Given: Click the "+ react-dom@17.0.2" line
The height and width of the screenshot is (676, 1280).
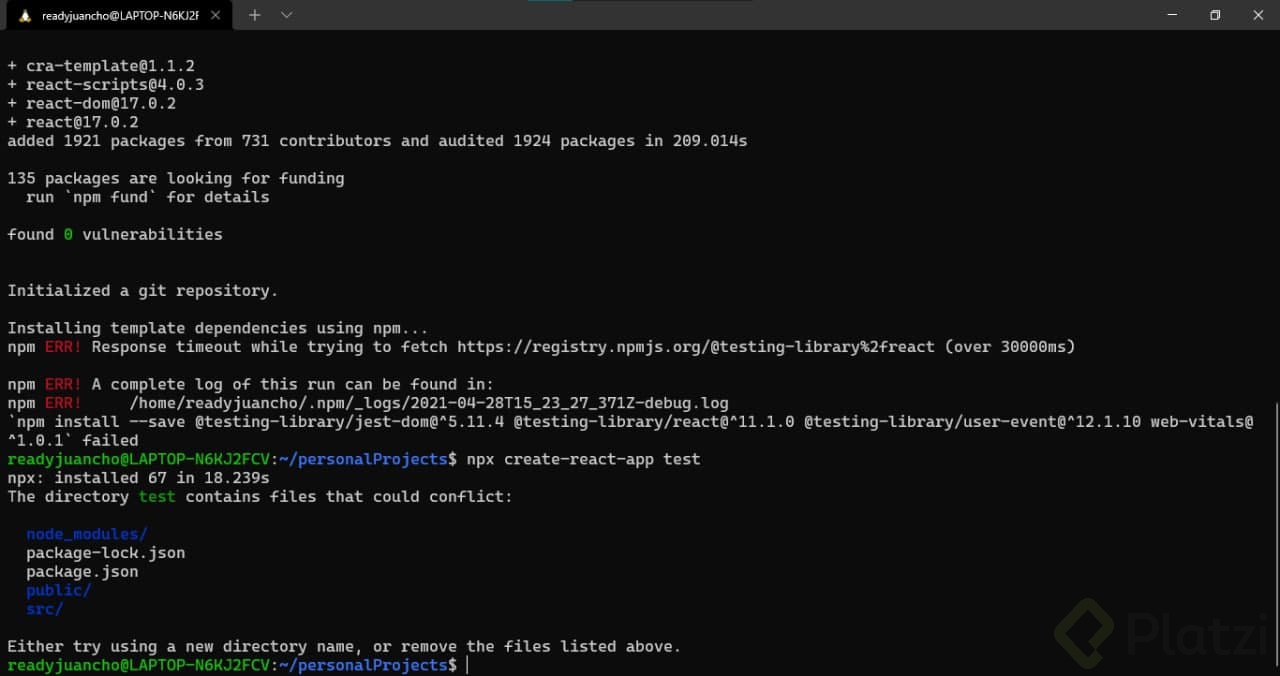Looking at the screenshot, I should [x=92, y=103].
